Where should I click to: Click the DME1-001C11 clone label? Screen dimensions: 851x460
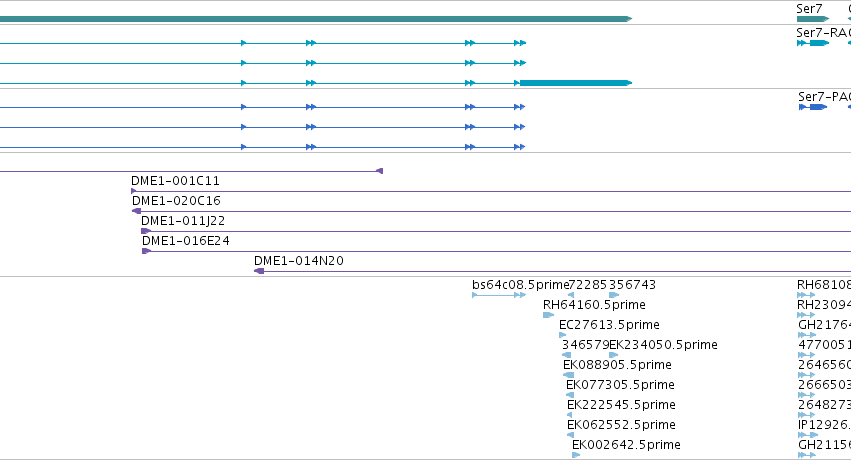coord(175,181)
